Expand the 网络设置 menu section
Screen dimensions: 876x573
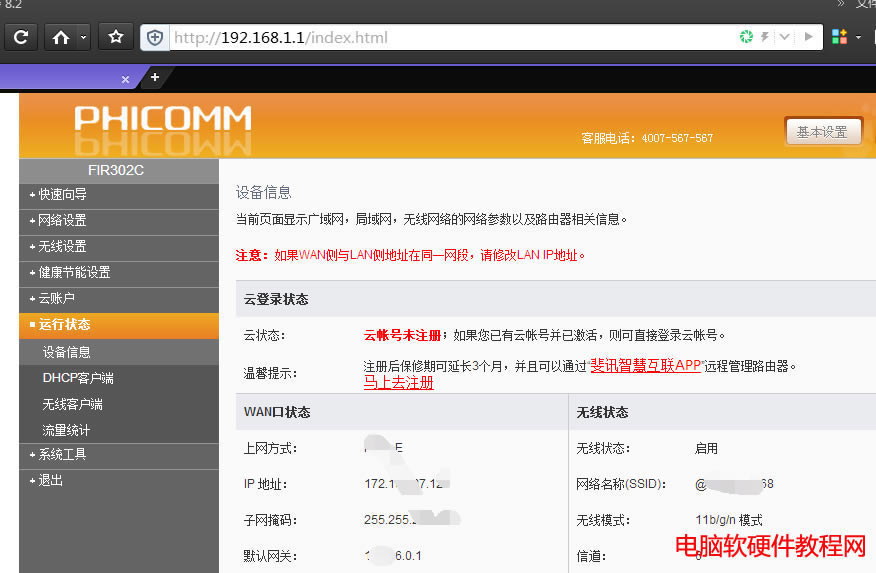pos(62,220)
